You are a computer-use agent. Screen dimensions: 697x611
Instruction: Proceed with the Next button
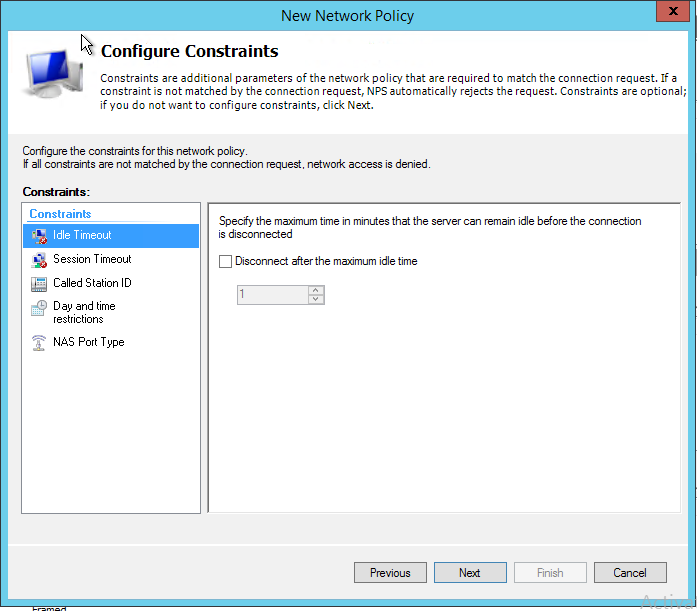tap(470, 573)
